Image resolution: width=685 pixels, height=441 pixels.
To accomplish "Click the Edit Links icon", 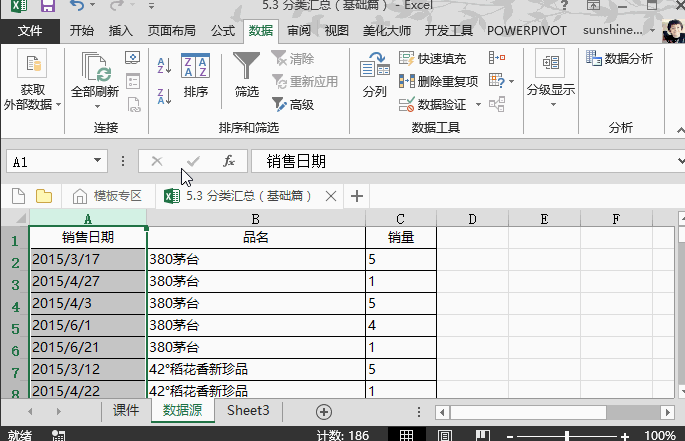I will click(x=133, y=104).
